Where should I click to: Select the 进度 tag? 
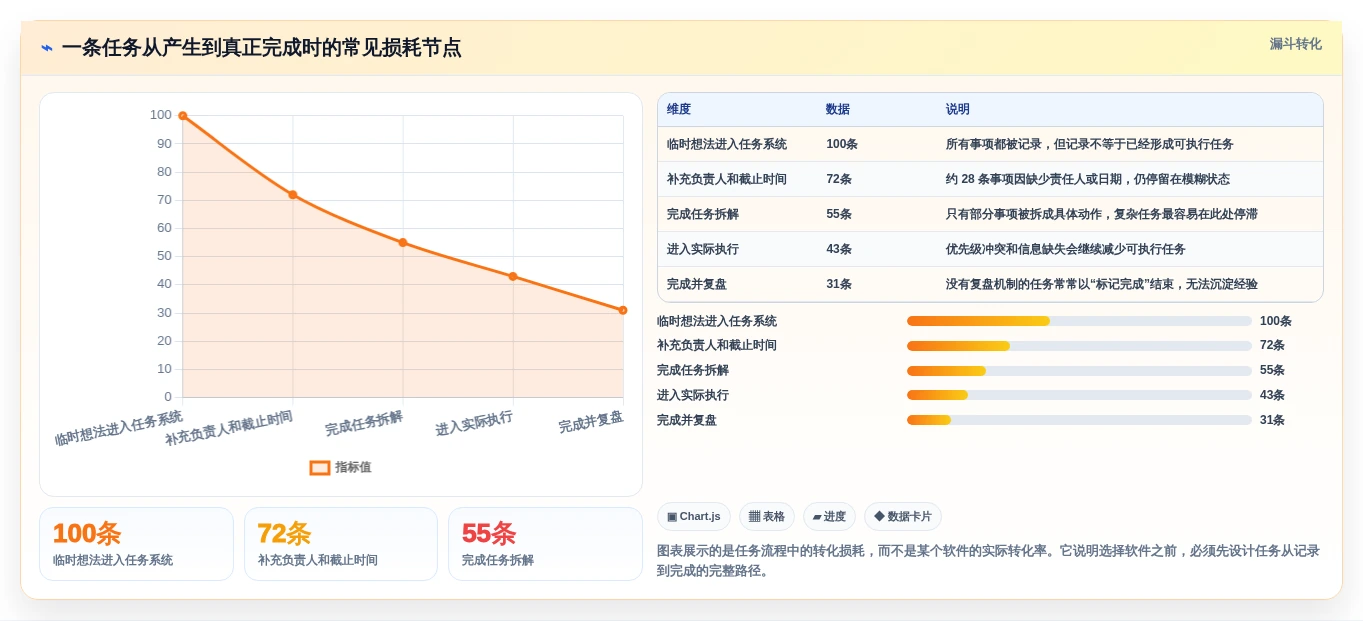pos(829,517)
